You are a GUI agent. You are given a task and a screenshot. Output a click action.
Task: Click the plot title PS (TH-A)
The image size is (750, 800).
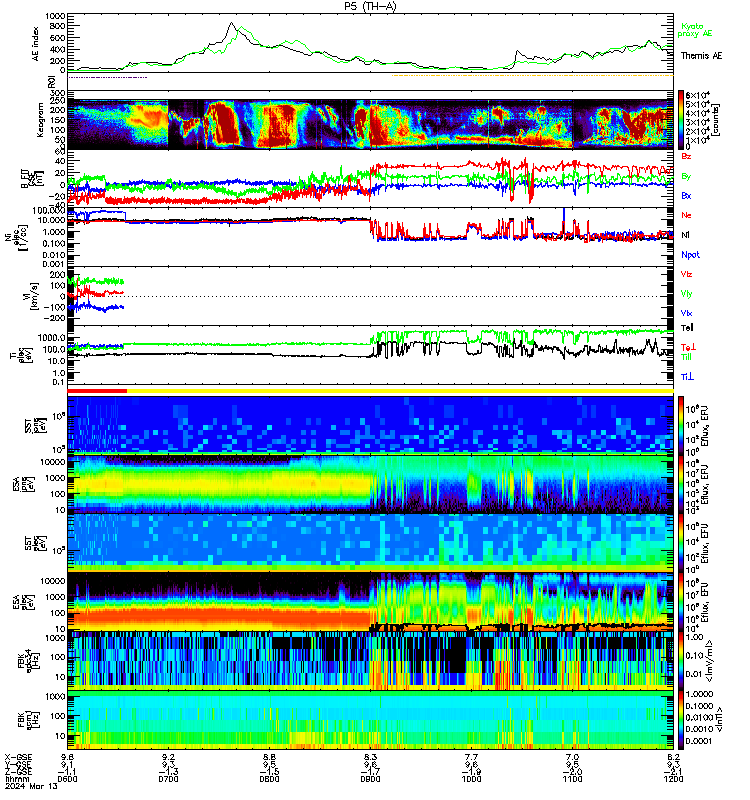(369, 6)
